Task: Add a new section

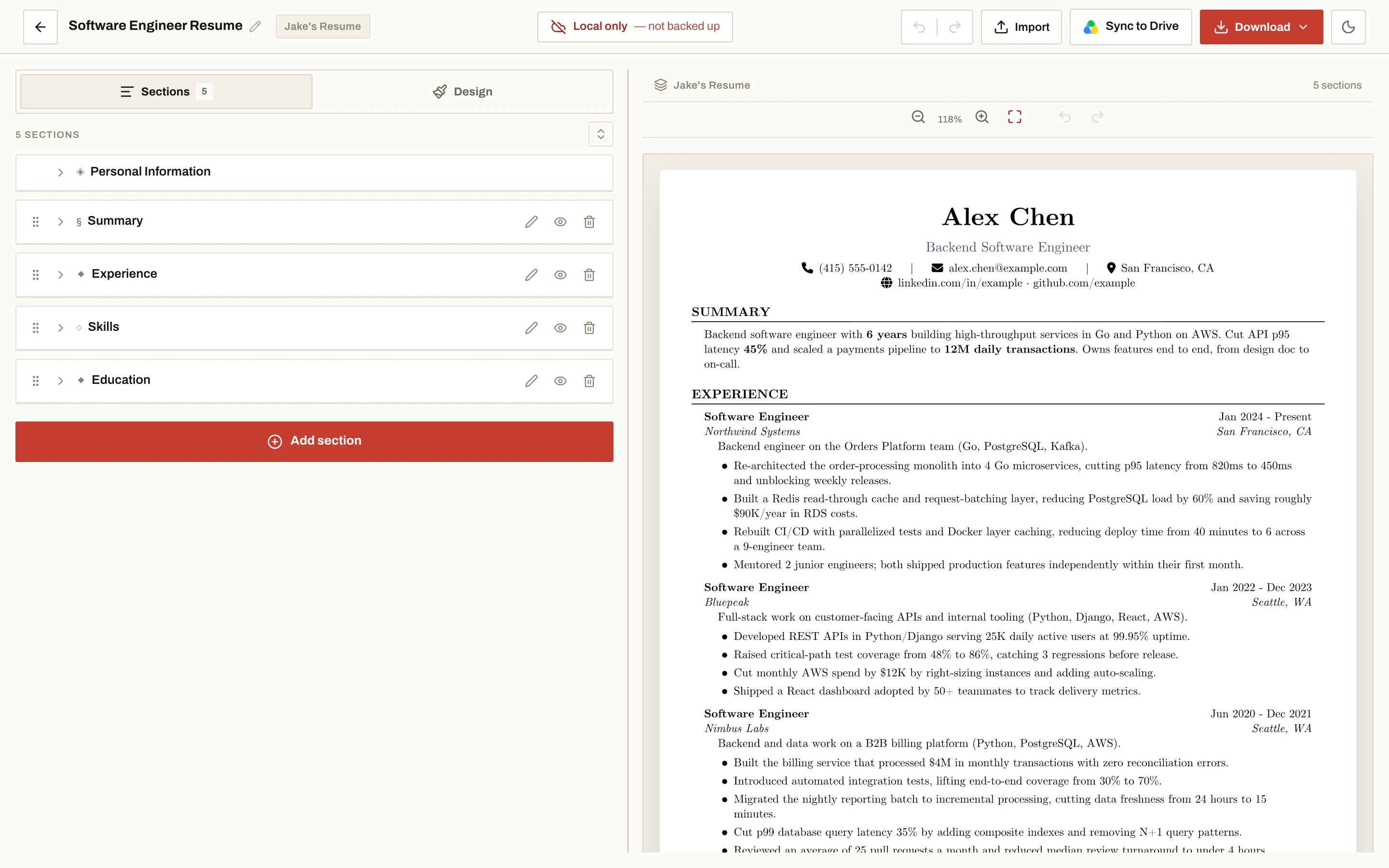Action: click(314, 441)
